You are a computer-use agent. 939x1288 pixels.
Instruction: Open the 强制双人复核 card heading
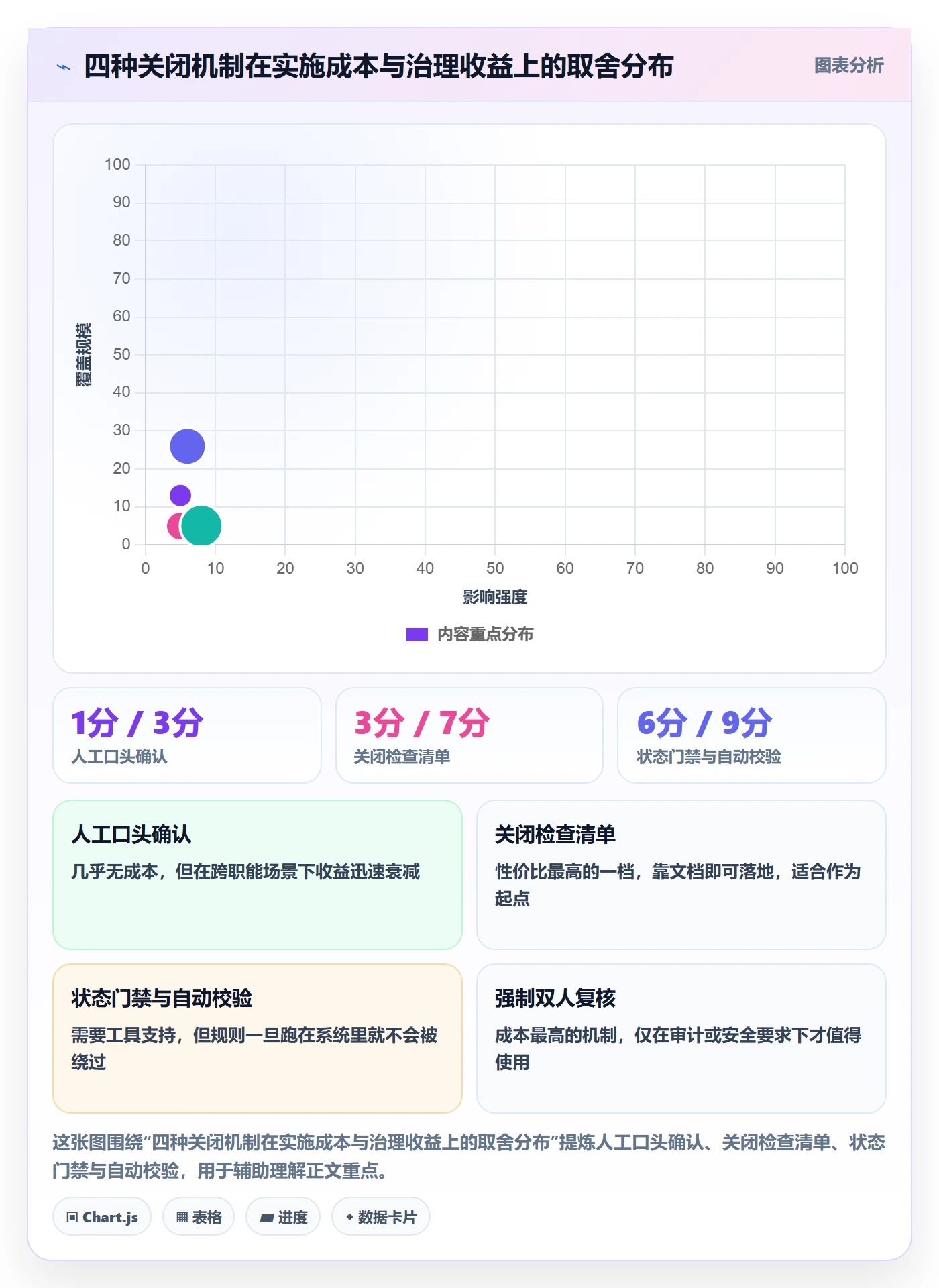(x=555, y=998)
